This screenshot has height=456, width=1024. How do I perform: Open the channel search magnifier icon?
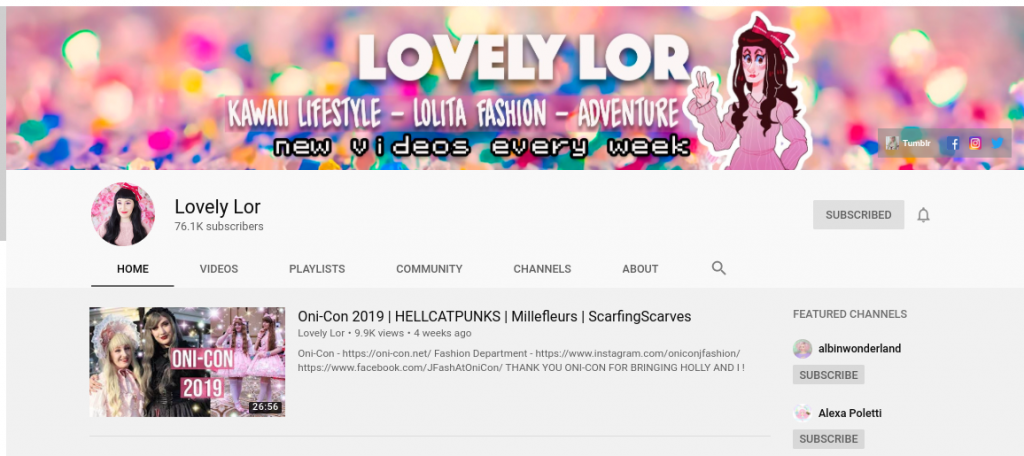pyautogui.click(x=718, y=268)
